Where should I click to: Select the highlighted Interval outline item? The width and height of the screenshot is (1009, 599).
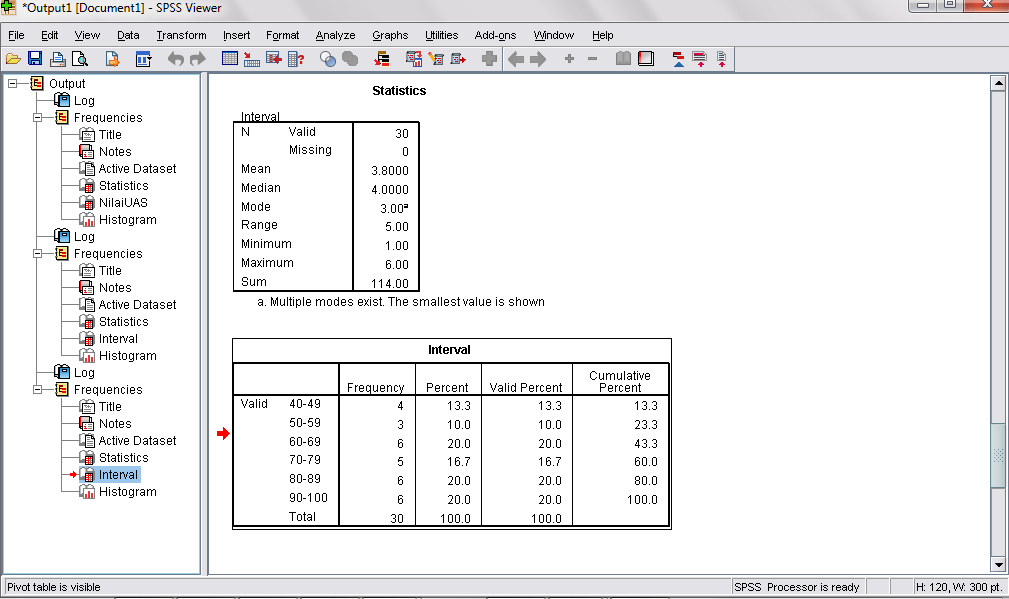[118, 475]
